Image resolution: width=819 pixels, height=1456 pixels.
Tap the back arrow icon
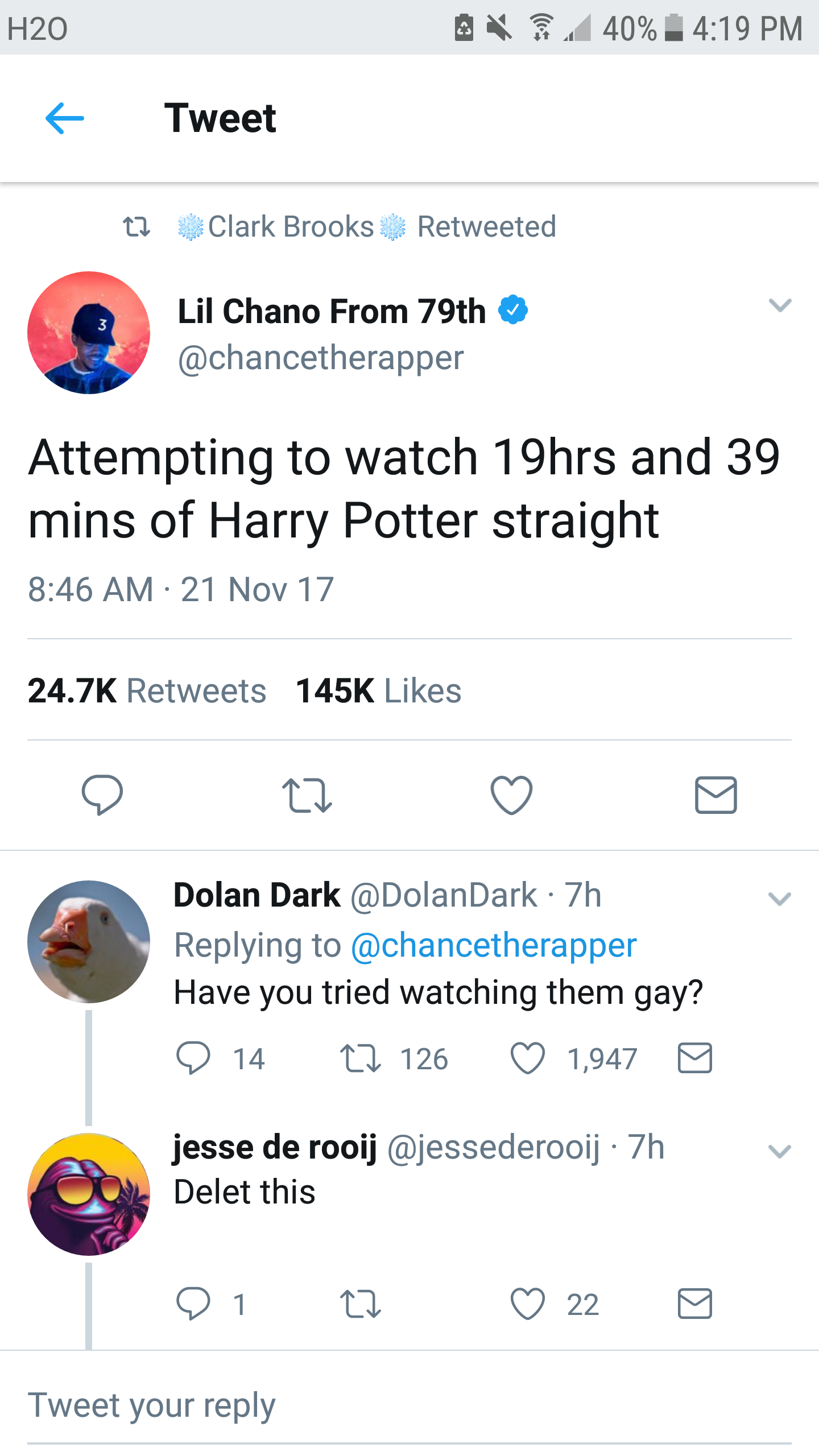tap(65, 118)
